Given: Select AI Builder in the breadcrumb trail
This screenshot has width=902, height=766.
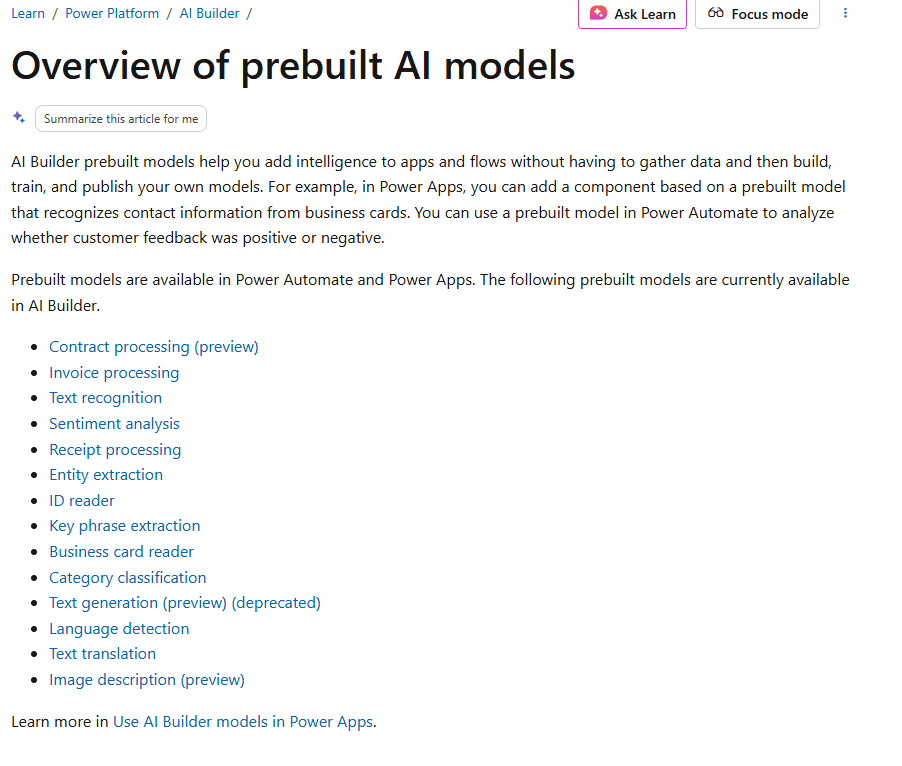Looking at the screenshot, I should click(x=209, y=13).
